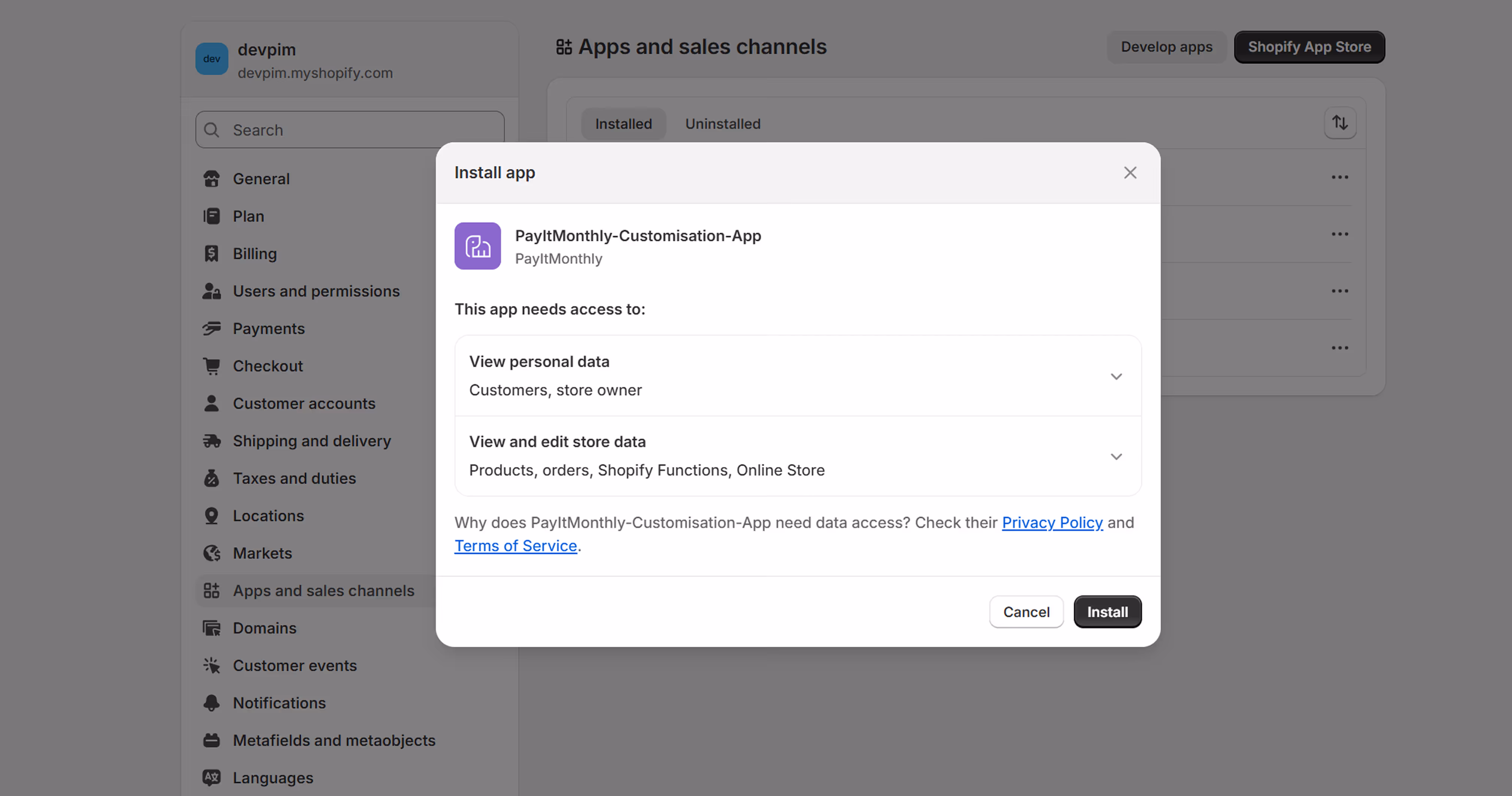Click the PayItMonthly app icon
This screenshot has width=1512, height=796.
(477, 246)
